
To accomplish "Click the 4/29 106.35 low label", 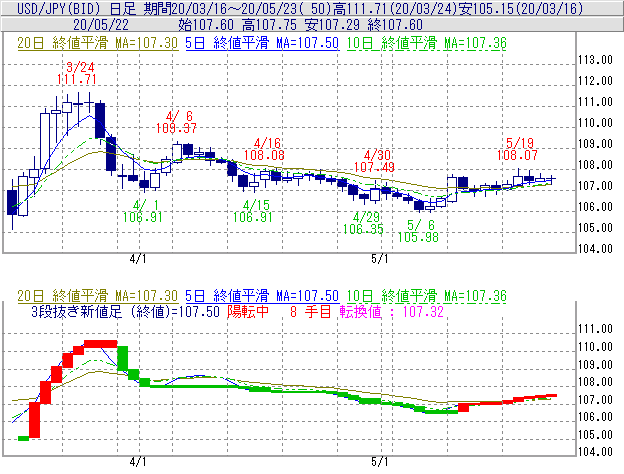I will click(x=363, y=223).
